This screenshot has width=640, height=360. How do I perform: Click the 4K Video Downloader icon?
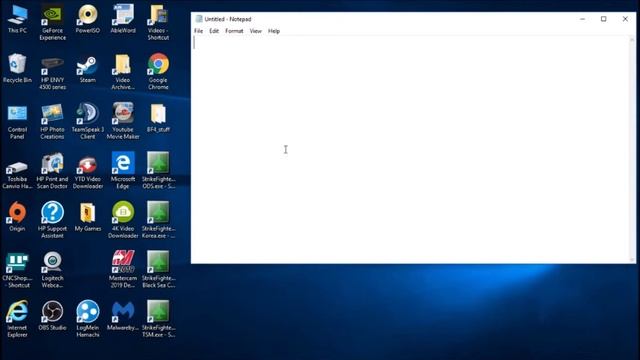click(x=123, y=220)
